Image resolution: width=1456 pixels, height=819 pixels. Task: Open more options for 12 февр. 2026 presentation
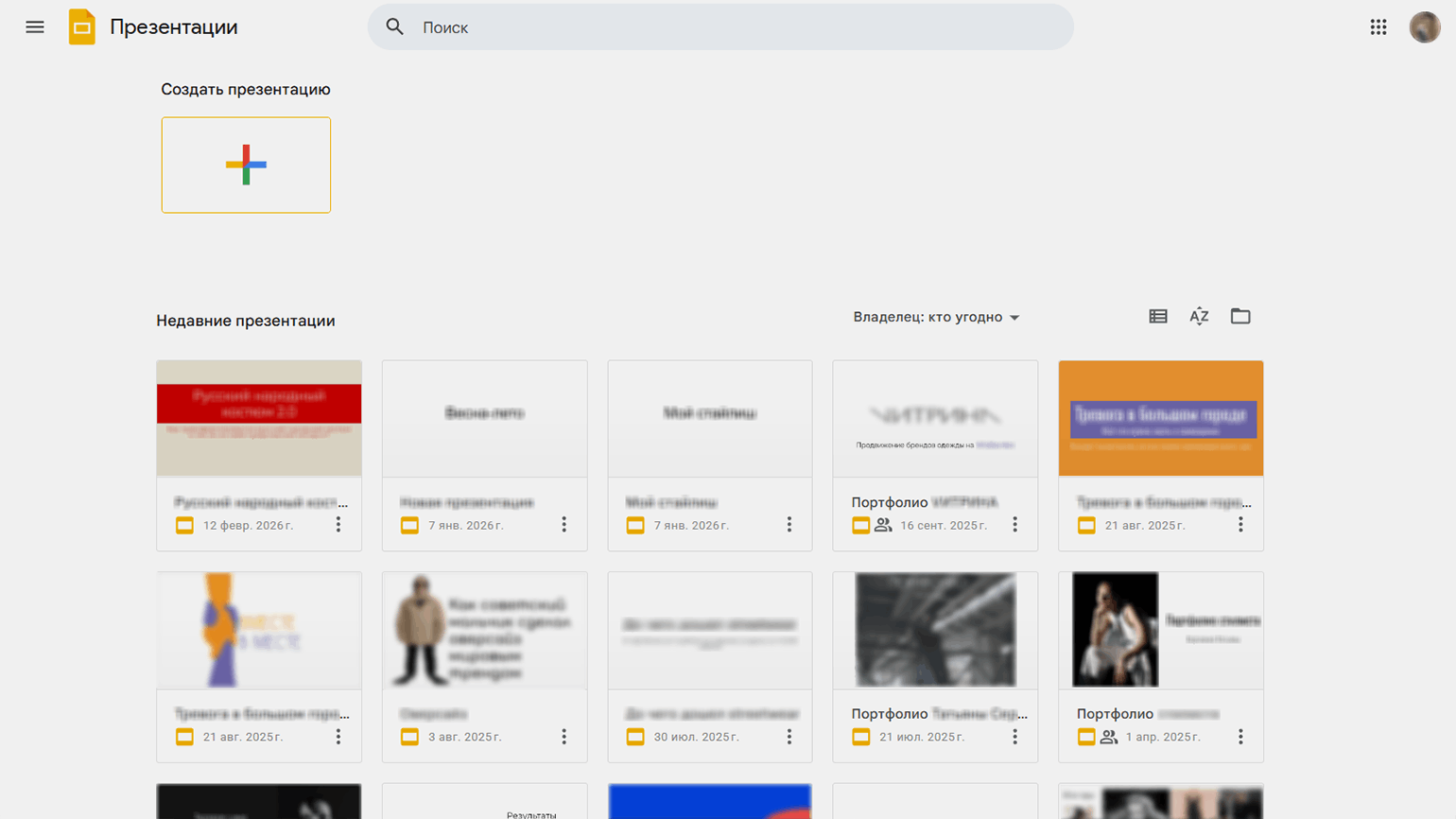pyautogui.click(x=338, y=525)
